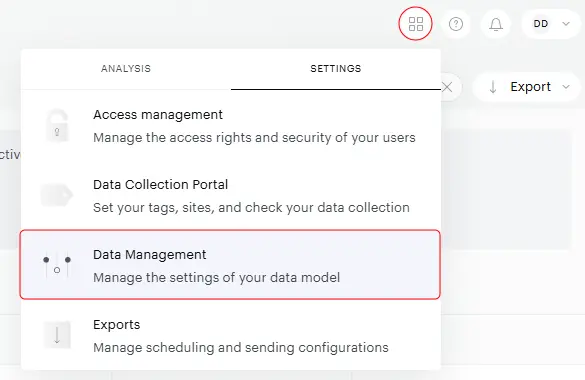Click text 'Manage the settings of your data model'
The image size is (585, 380).
216,277
